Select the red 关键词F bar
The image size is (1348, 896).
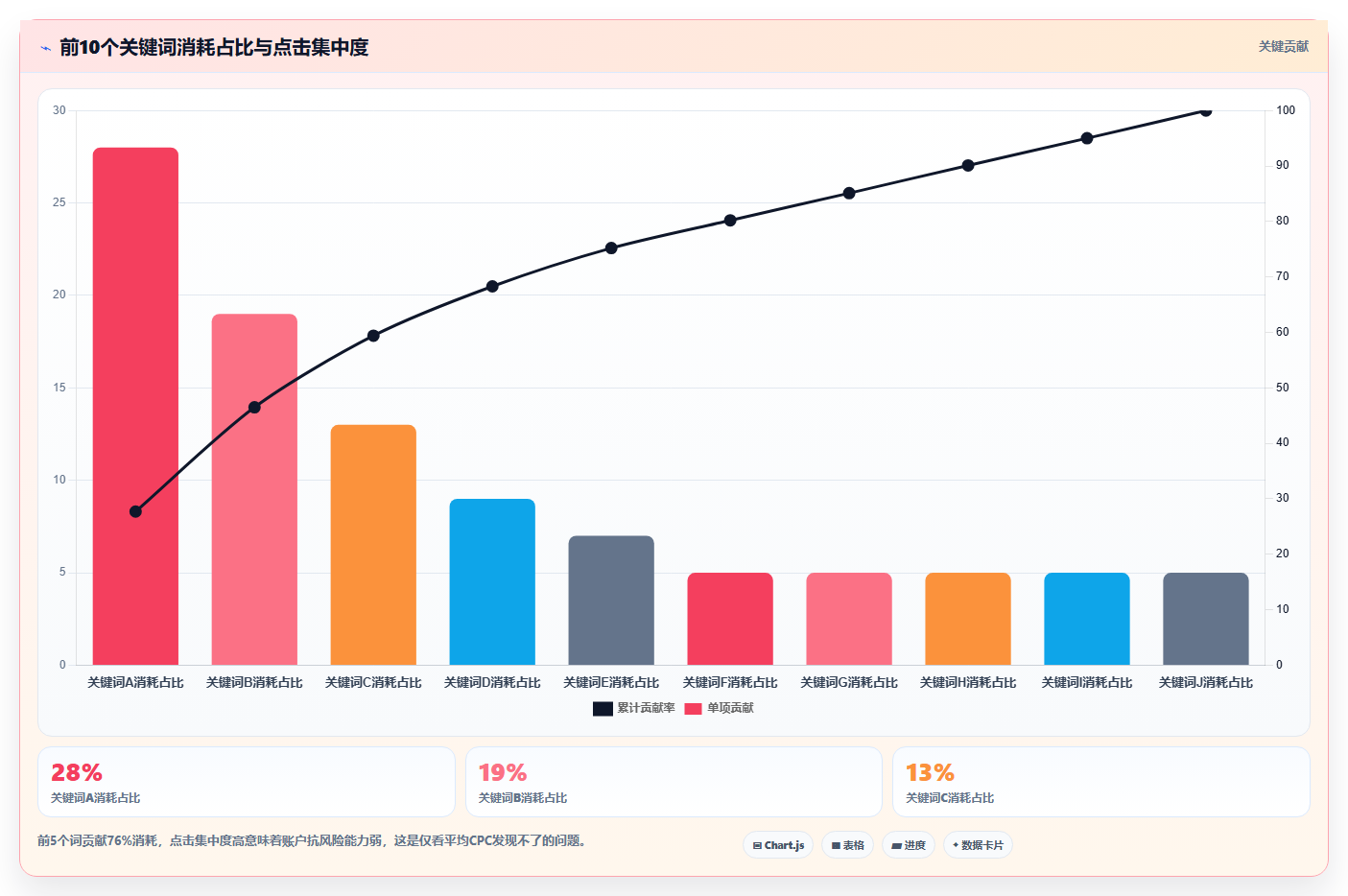click(x=730, y=619)
